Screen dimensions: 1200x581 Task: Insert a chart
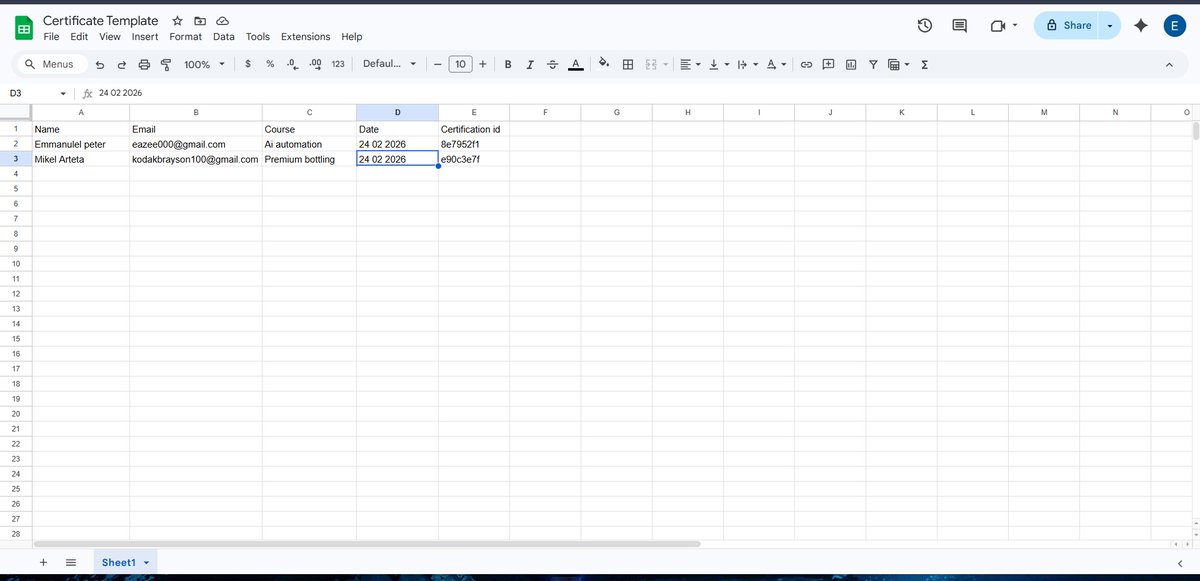[851, 64]
